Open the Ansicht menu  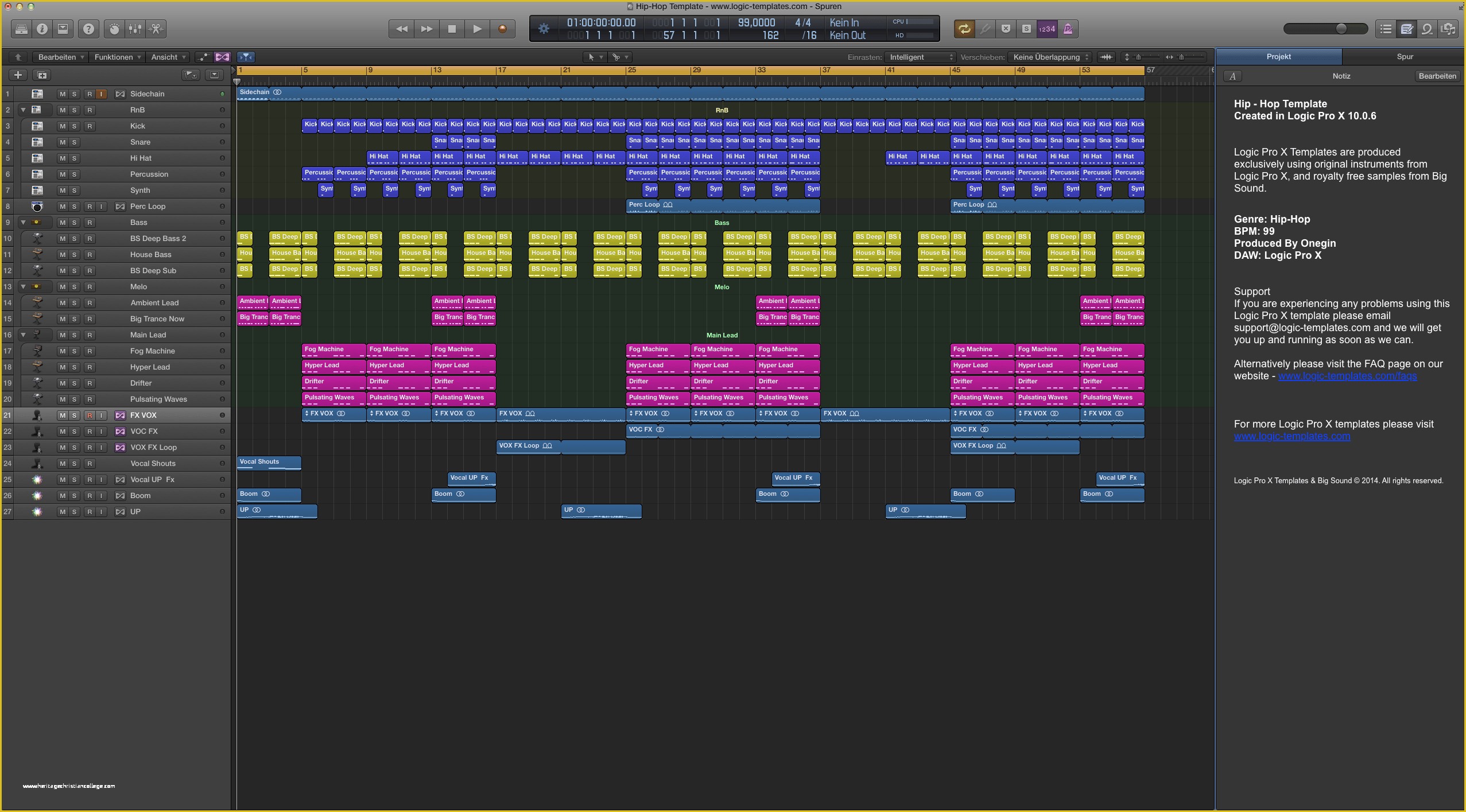click(x=168, y=57)
